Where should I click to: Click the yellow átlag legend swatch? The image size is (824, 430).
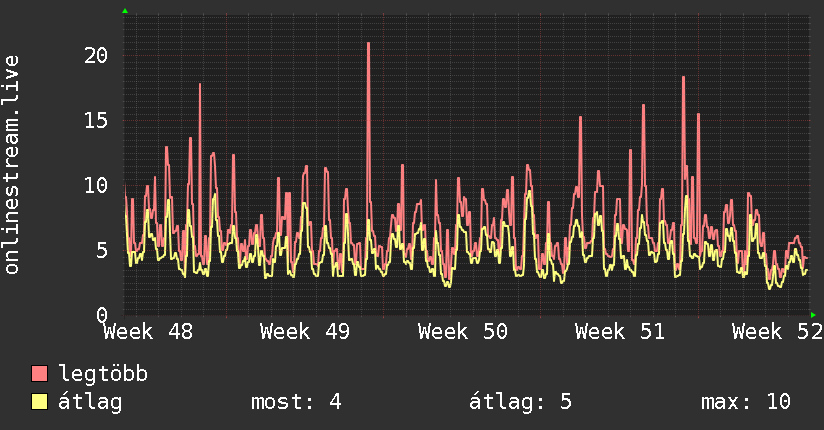click(x=39, y=401)
